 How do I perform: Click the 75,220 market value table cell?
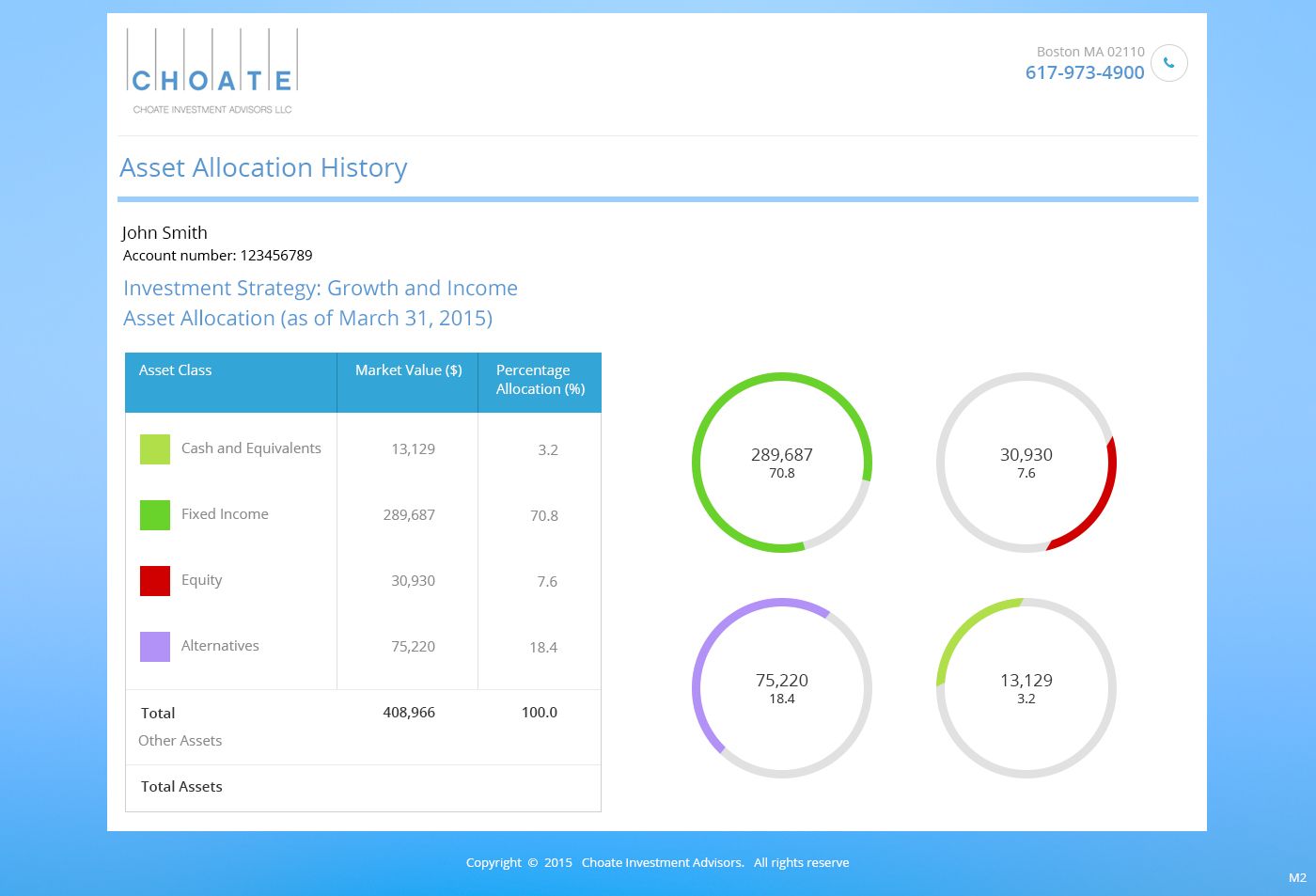(414, 647)
